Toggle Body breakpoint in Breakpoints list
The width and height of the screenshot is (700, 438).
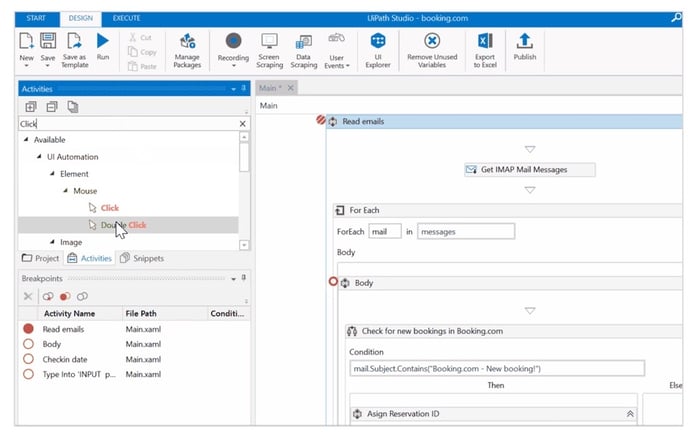click(28, 344)
